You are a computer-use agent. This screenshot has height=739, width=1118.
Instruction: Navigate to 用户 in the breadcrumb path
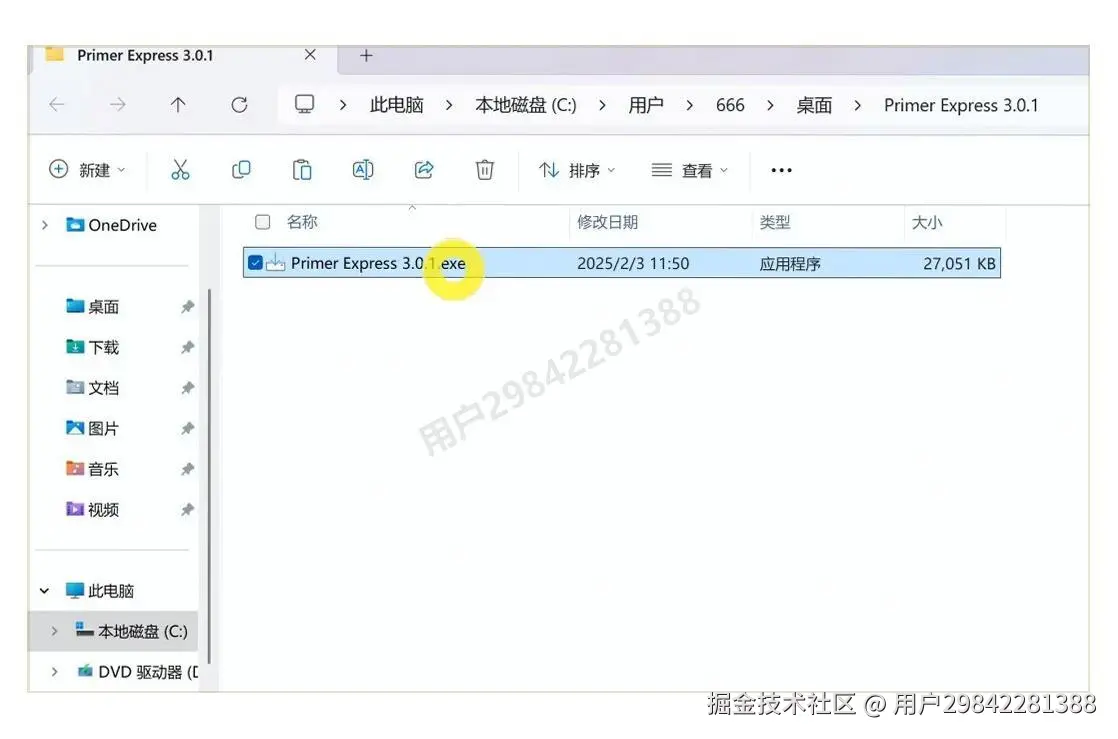click(x=646, y=104)
